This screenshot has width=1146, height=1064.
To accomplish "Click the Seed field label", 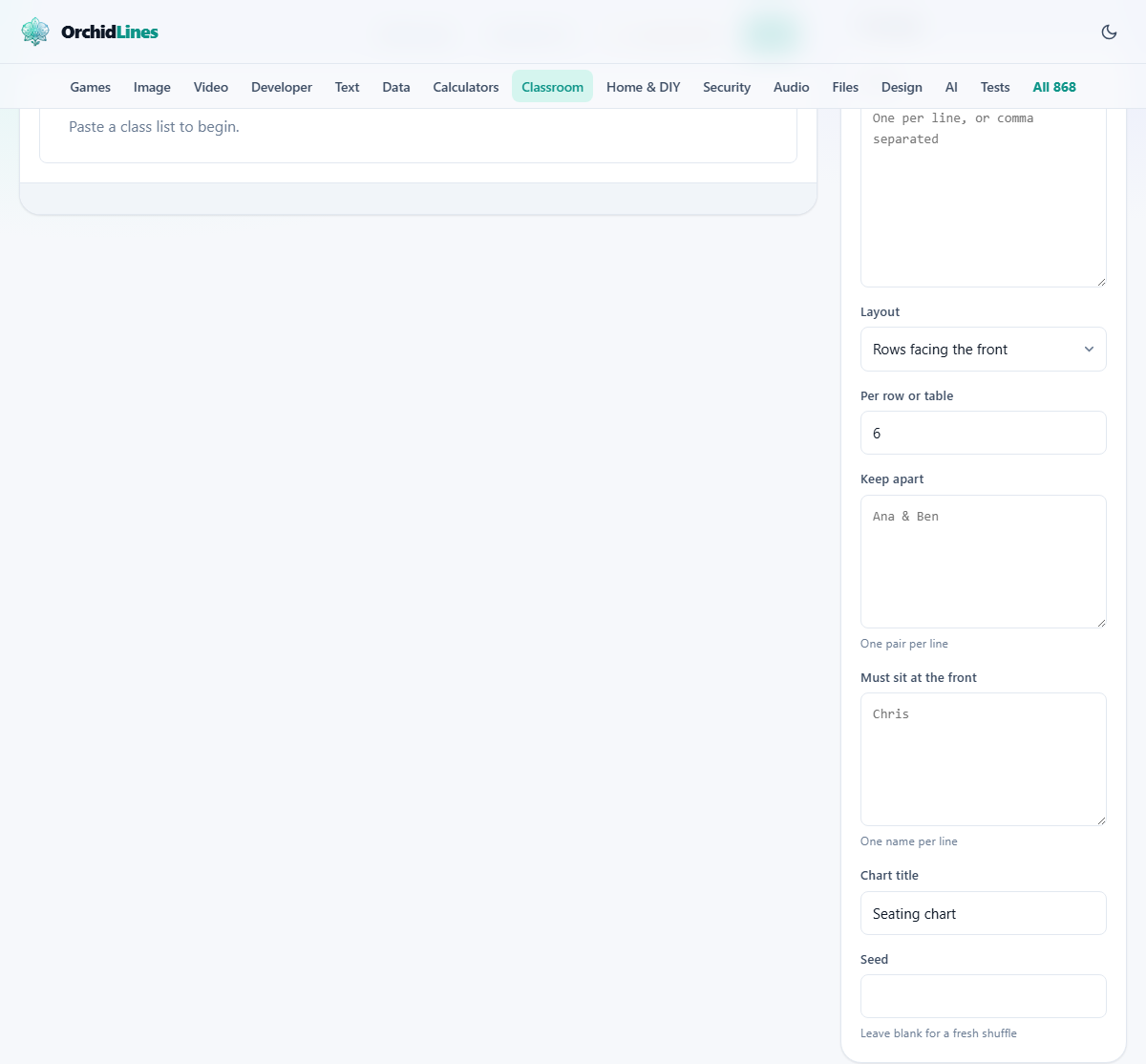I will coord(874,960).
